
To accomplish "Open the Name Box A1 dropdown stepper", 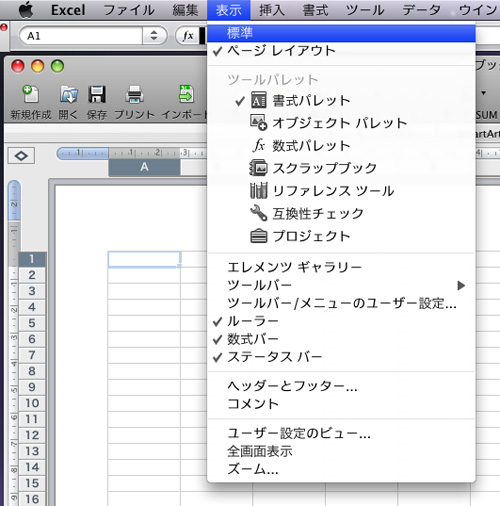I will click(x=154, y=35).
